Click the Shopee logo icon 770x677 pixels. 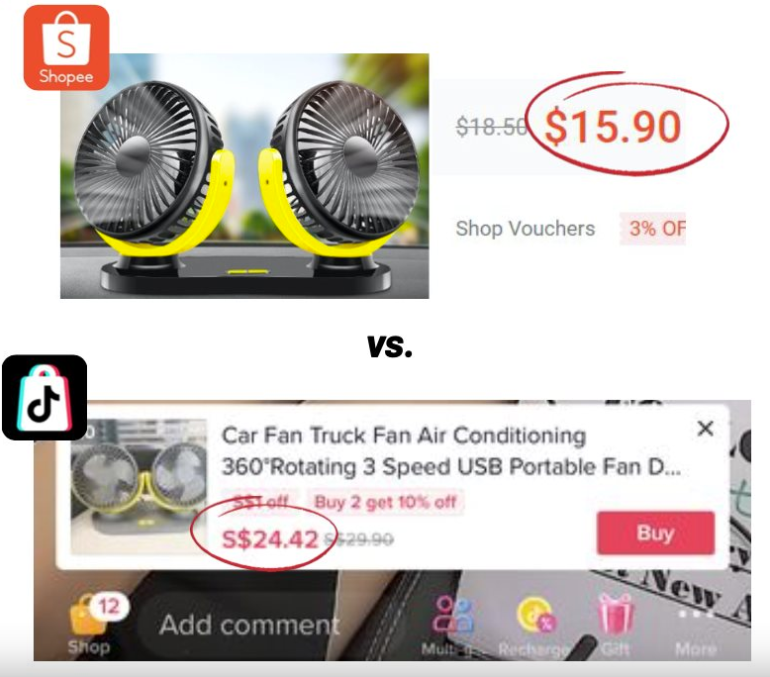click(66, 48)
